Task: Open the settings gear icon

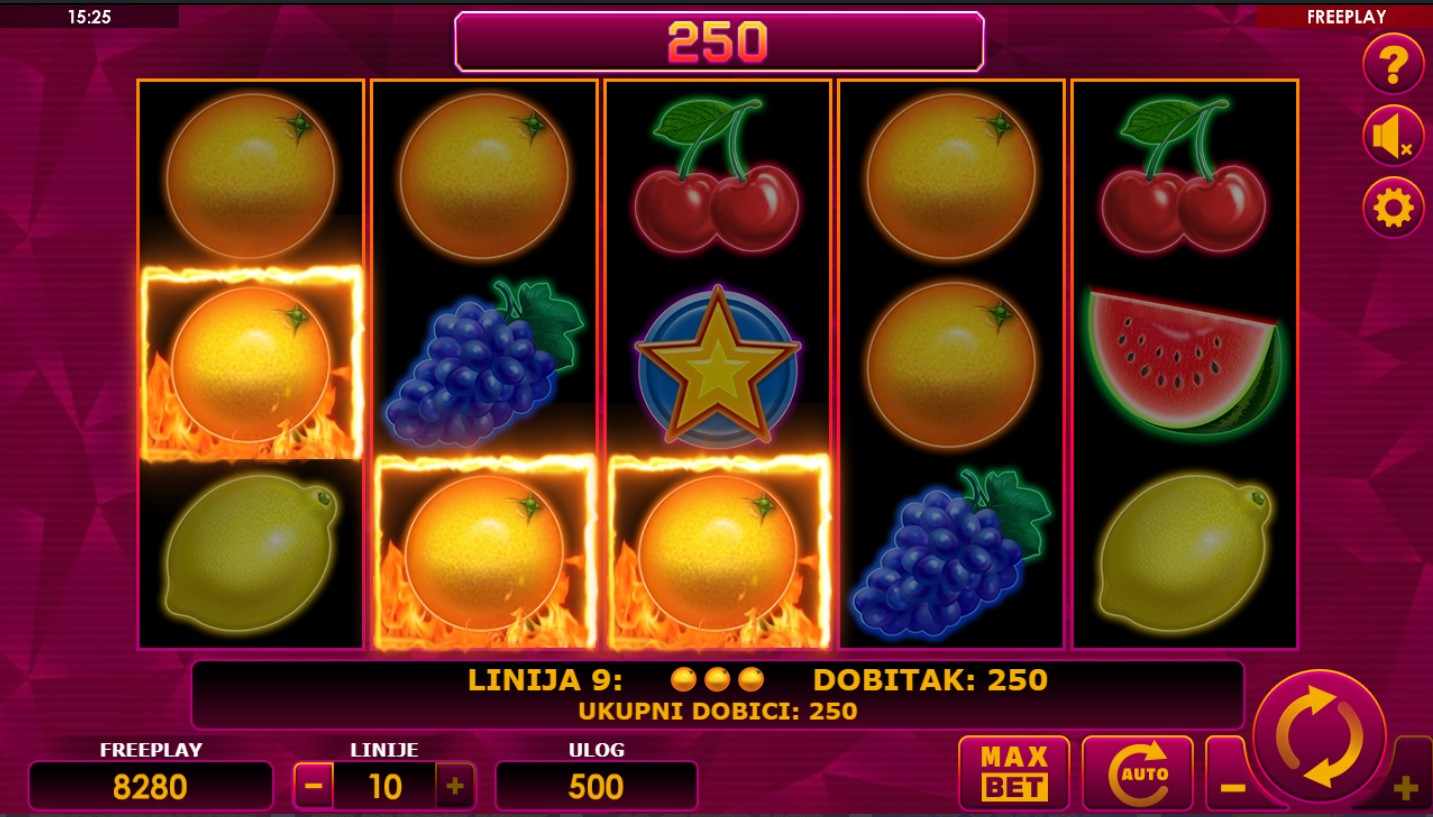Action: [1393, 208]
